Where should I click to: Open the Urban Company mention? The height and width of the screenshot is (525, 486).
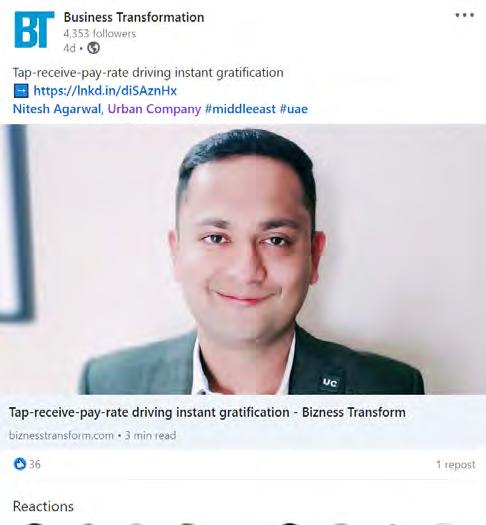coord(154,109)
